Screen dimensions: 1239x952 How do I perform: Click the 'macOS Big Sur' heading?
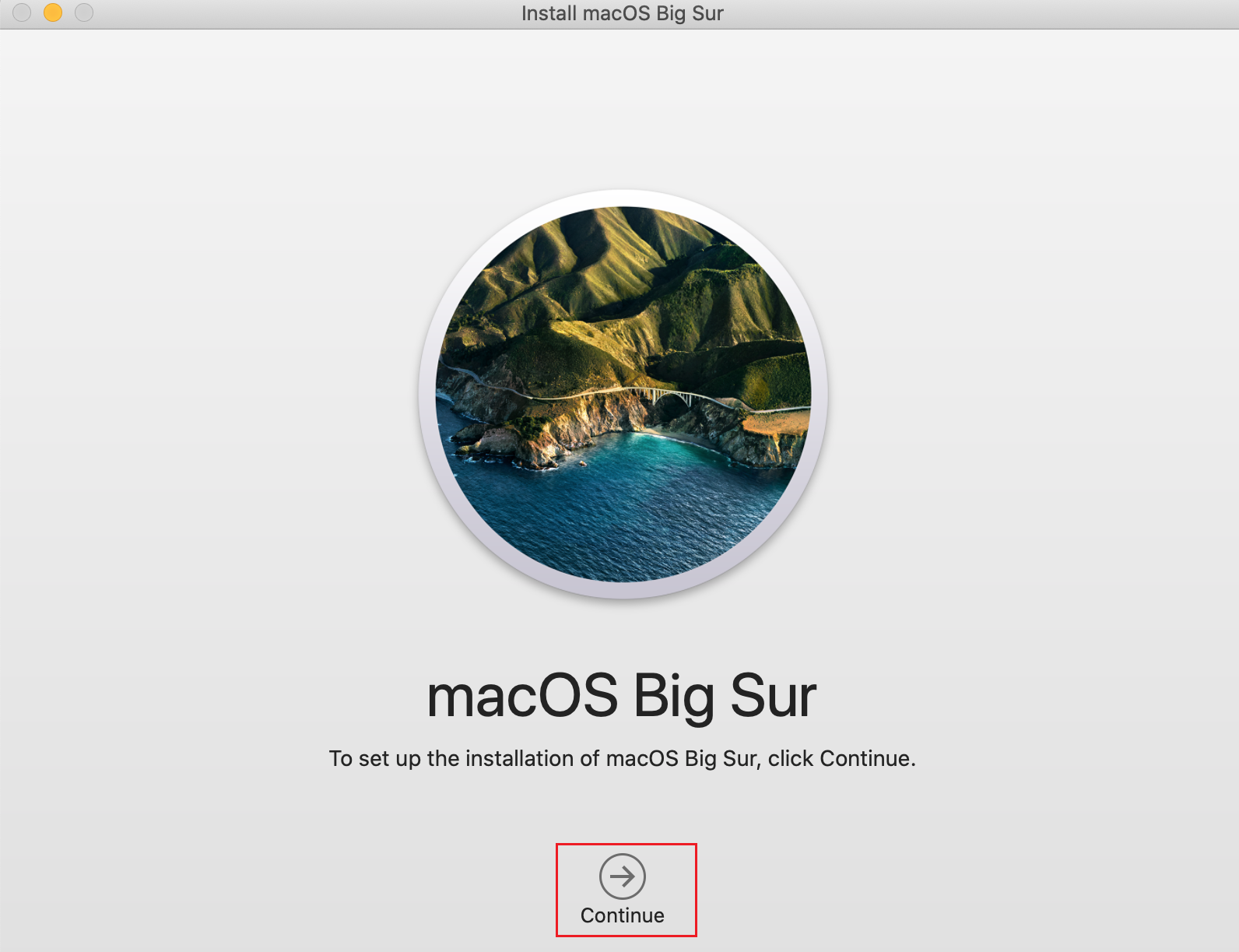tap(622, 696)
